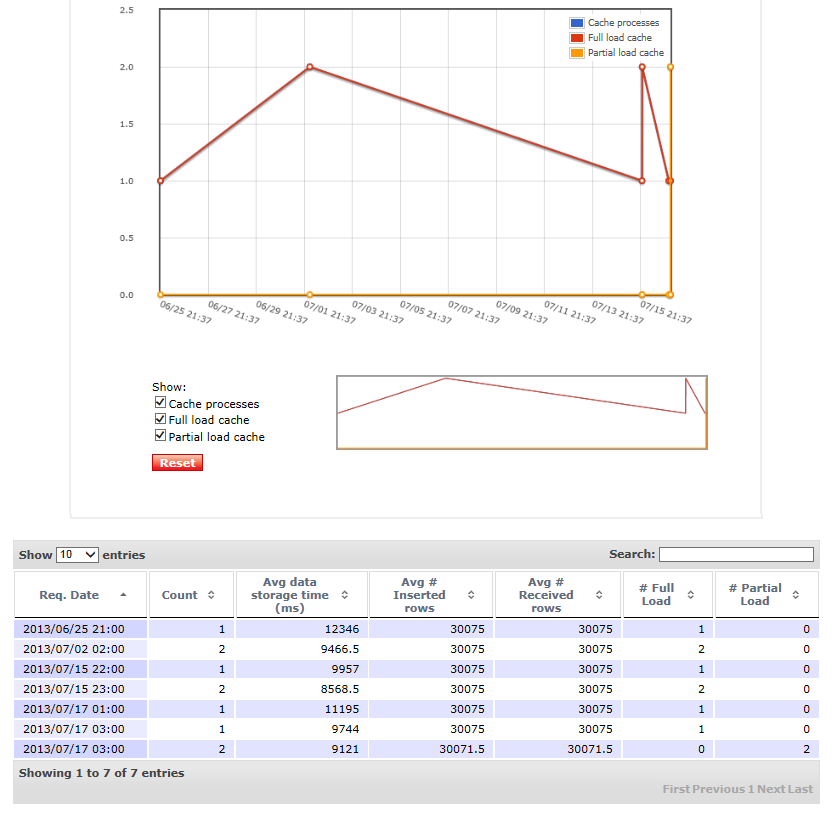Focus the Search input field
The image size is (838, 838).
736,554
